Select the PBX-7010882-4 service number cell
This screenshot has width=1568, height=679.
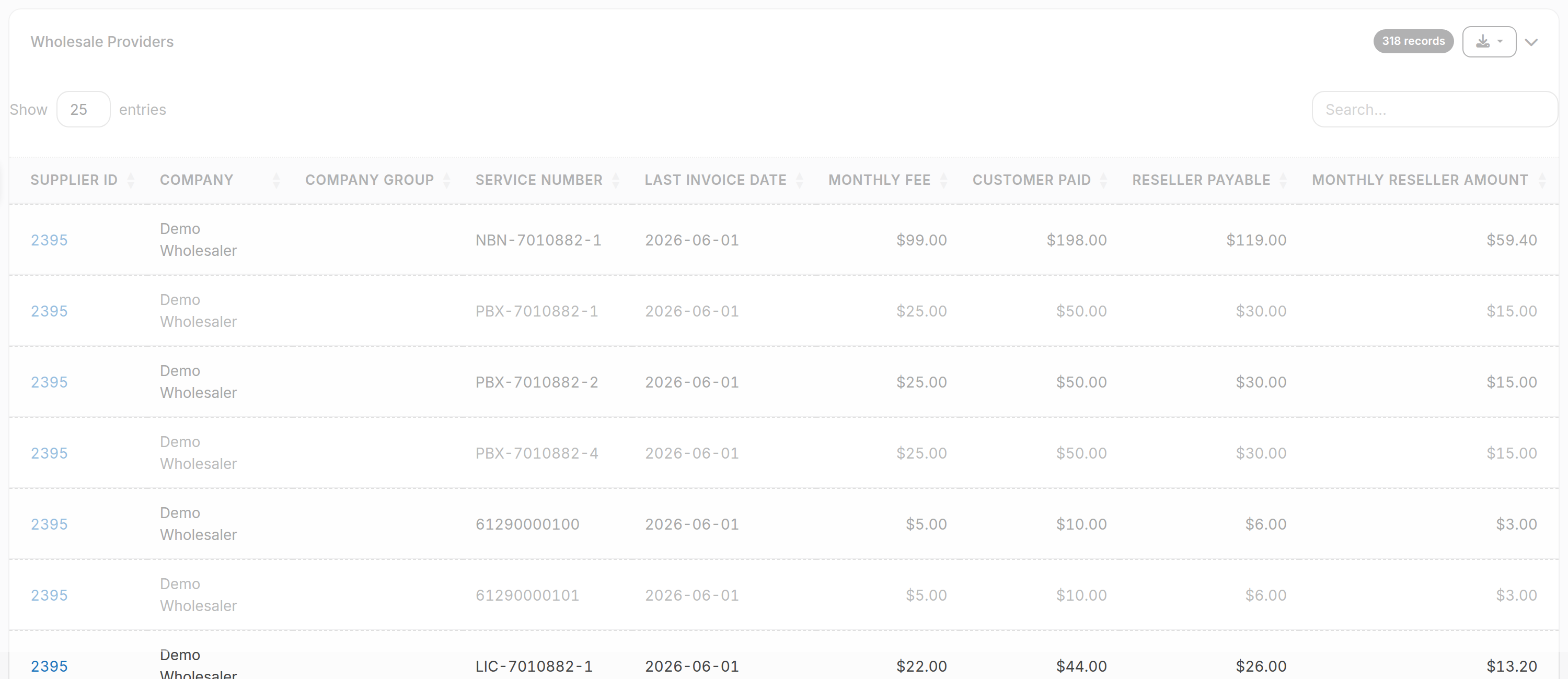click(537, 453)
